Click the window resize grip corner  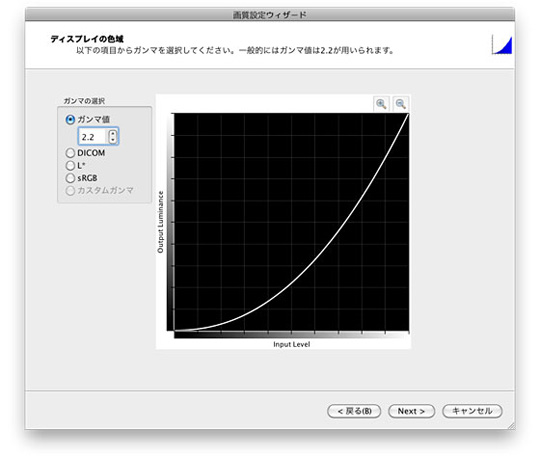click(511, 425)
